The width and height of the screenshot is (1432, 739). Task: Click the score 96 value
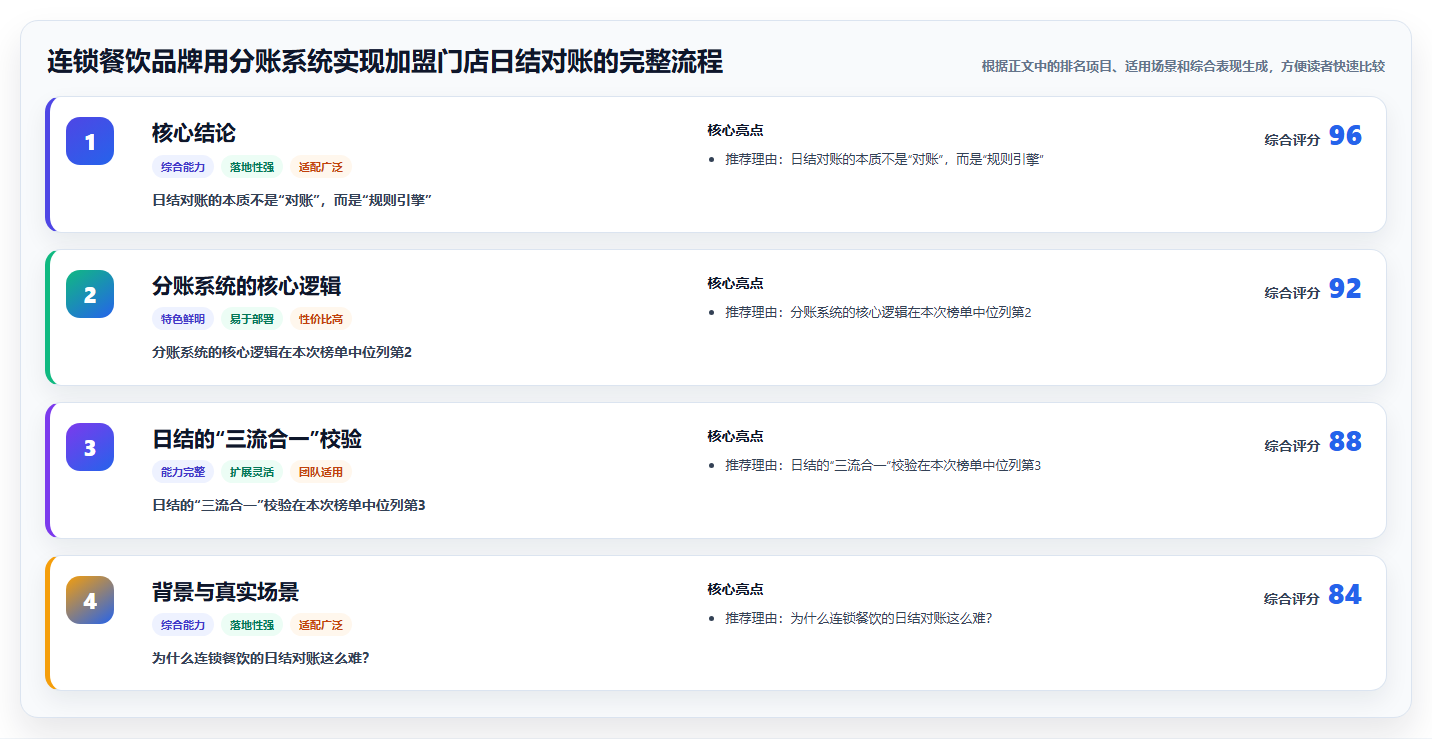click(x=1345, y=136)
